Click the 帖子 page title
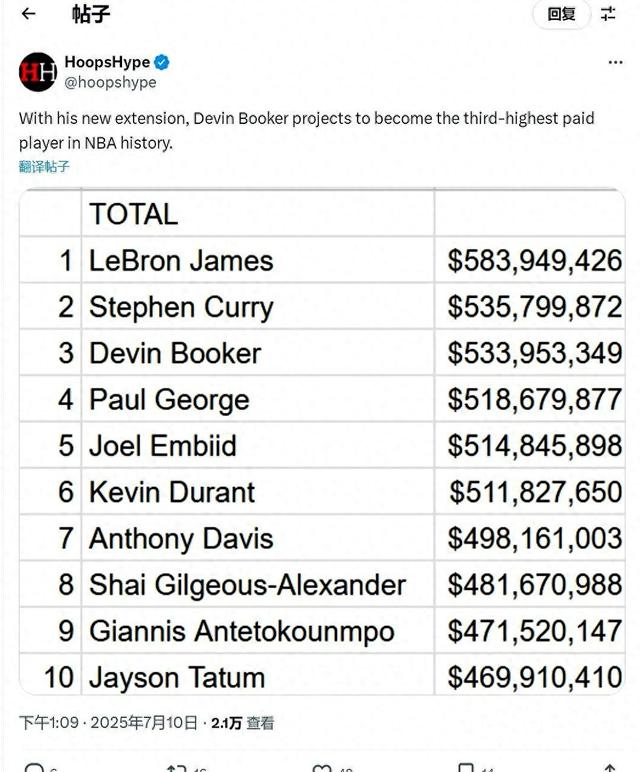 91,14
